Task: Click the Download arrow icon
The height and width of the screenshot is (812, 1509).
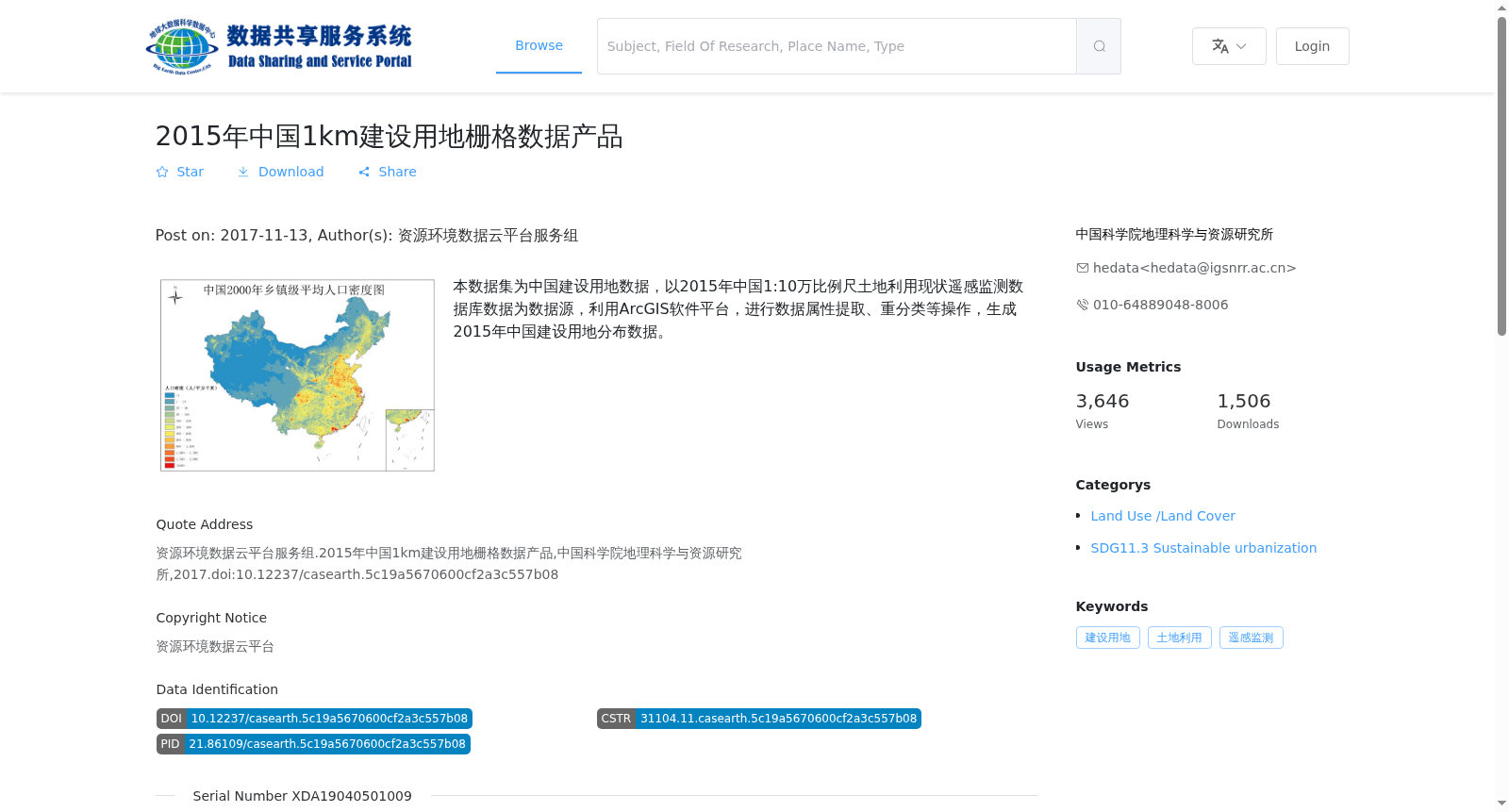Action: pos(243,172)
